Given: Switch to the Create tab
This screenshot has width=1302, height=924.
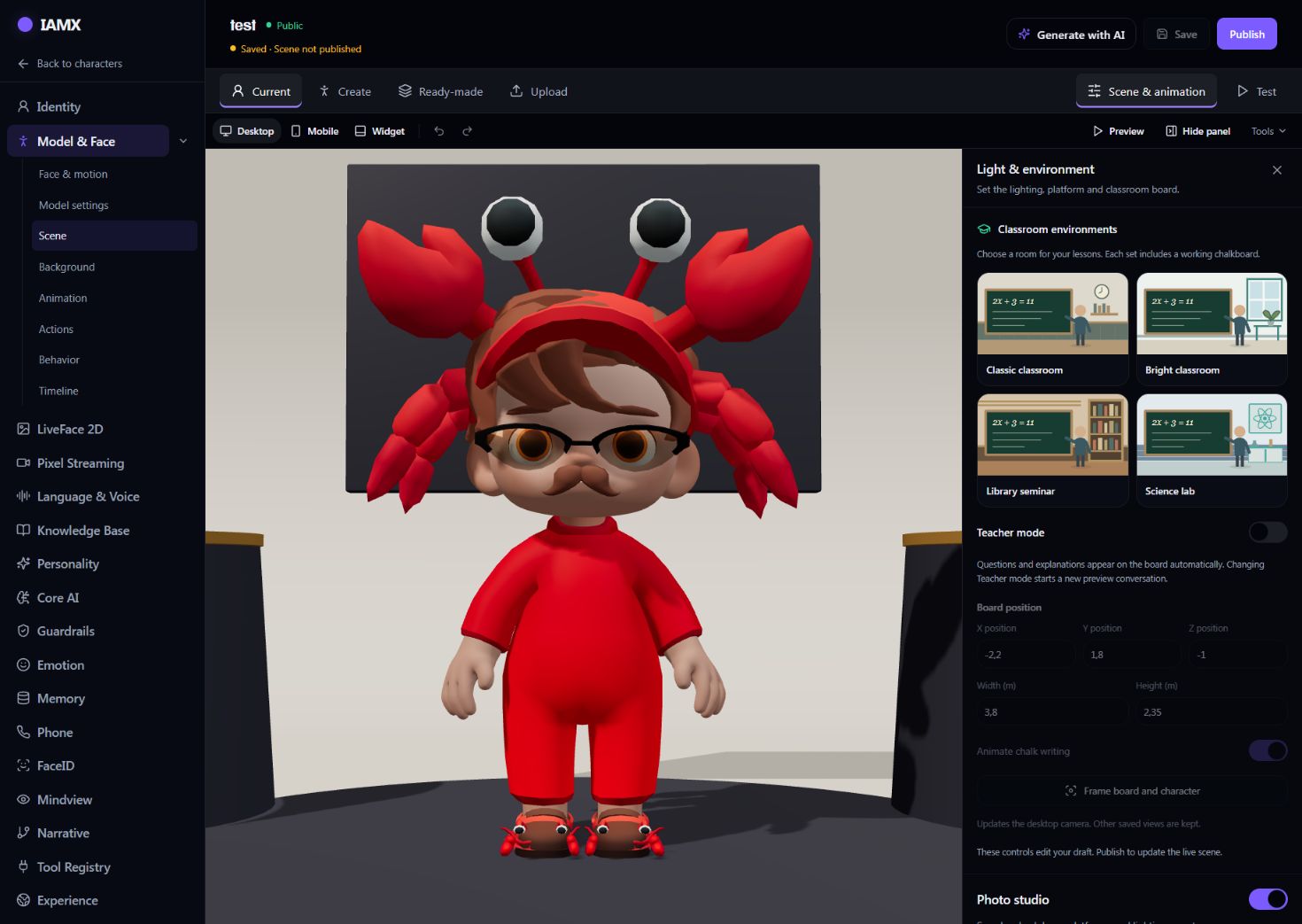Looking at the screenshot, I should pos(345,91).
